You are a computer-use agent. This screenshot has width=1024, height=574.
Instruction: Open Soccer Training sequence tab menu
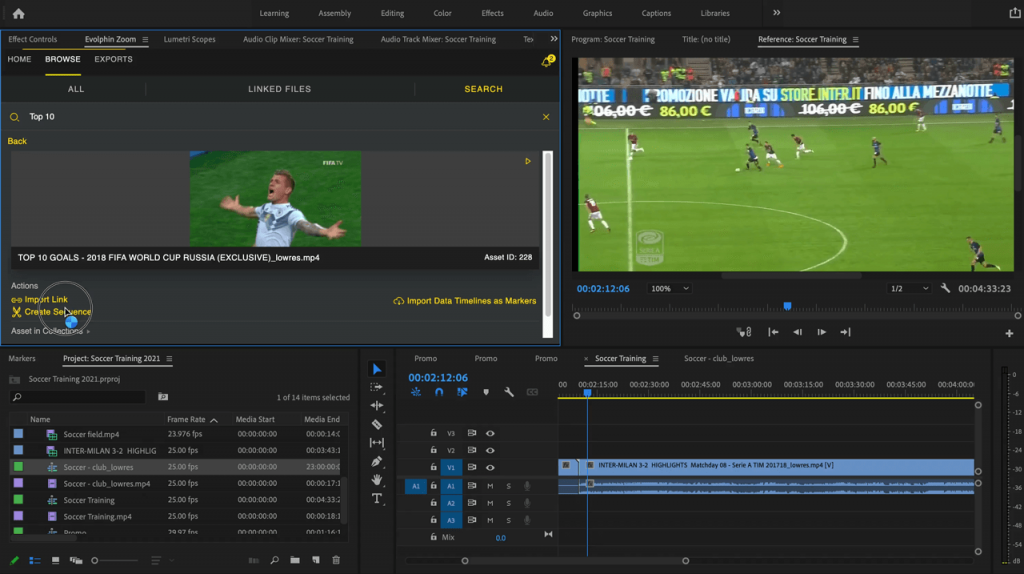coord(656,359)
